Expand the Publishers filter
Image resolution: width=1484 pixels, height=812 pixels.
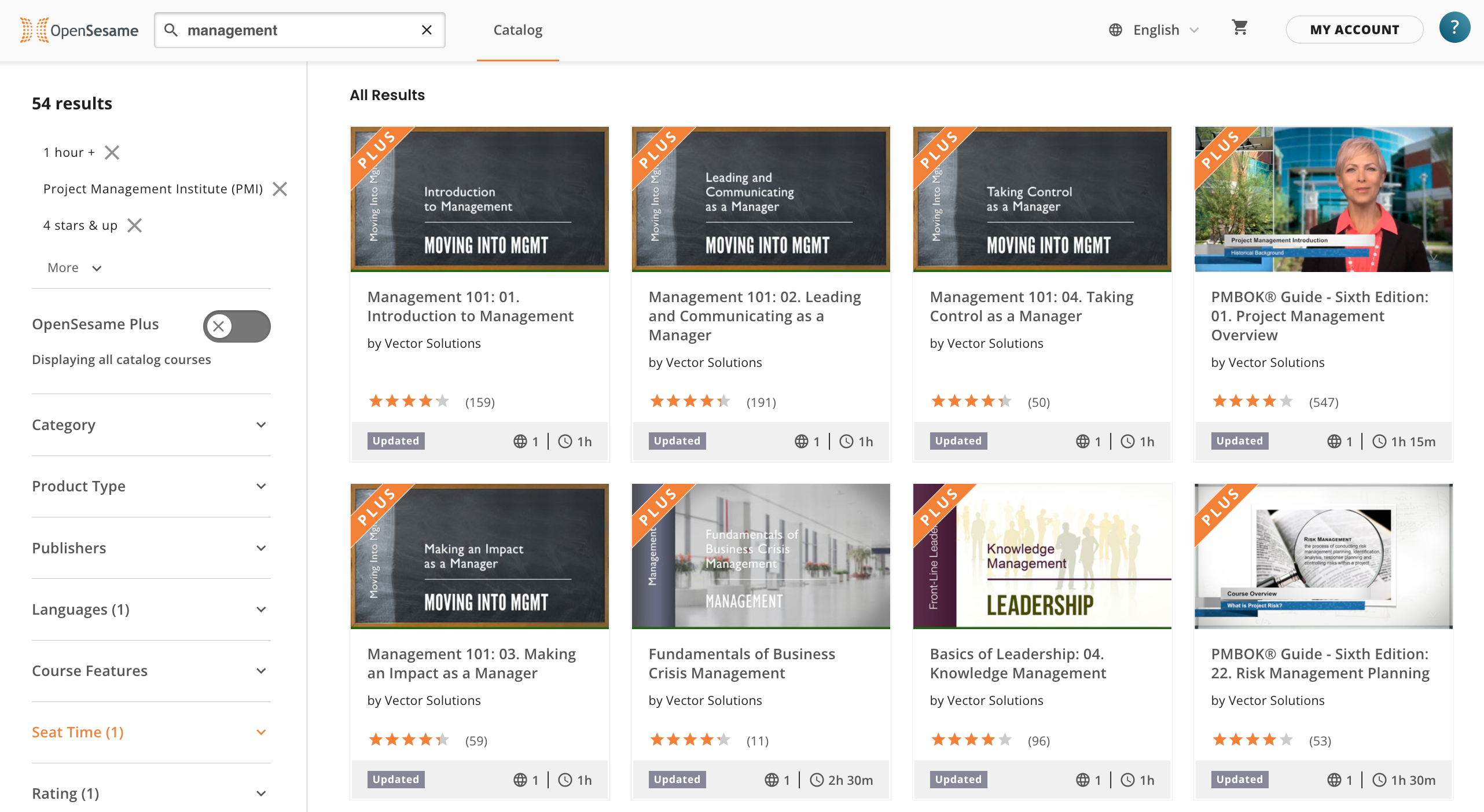(x=151, y=548)
